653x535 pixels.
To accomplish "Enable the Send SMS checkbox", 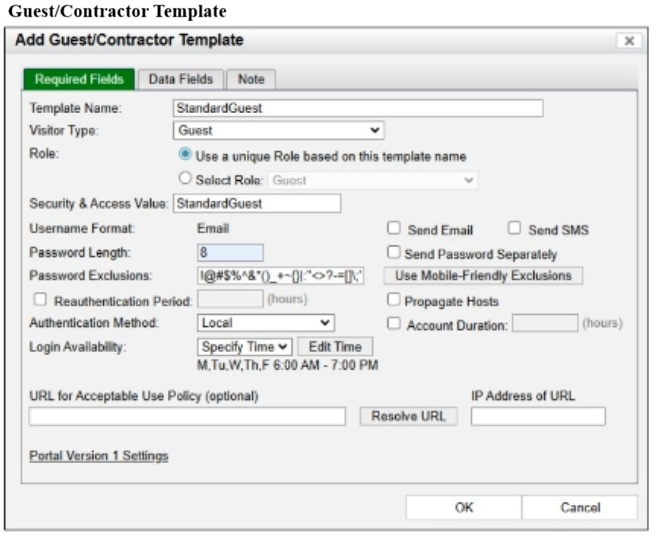I will coord(515,230).
